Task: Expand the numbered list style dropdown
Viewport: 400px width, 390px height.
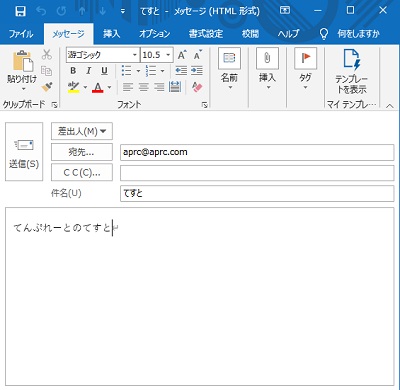Action: pos(162,71)
